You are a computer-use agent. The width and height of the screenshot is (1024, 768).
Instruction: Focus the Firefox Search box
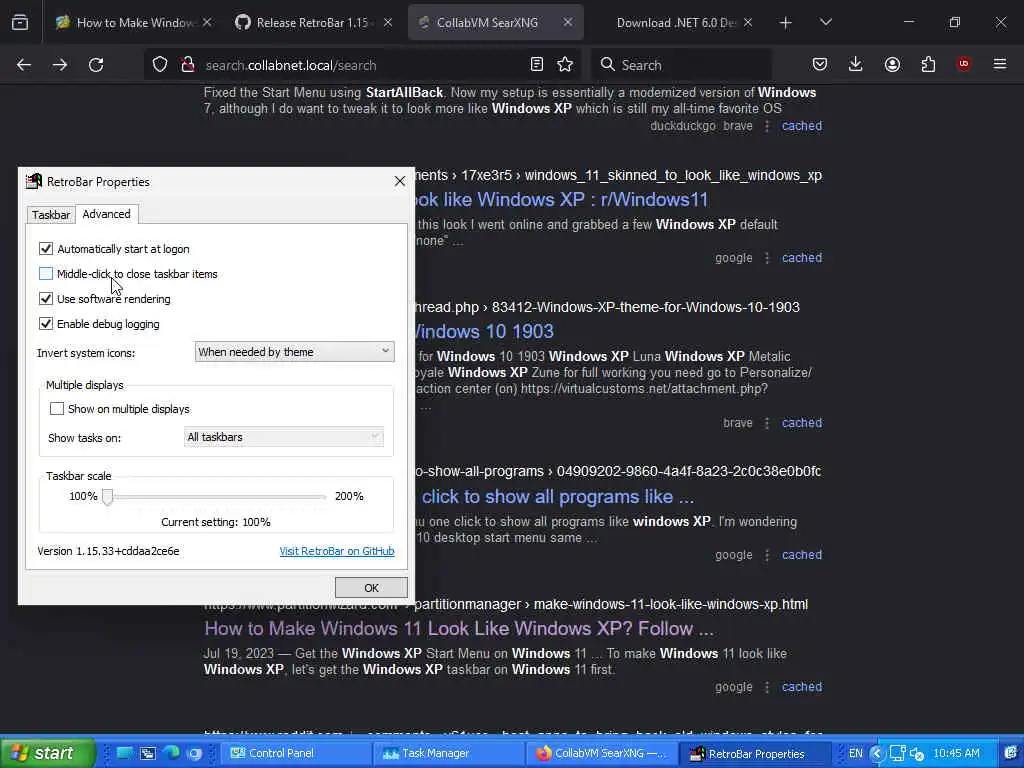[682, 65]
